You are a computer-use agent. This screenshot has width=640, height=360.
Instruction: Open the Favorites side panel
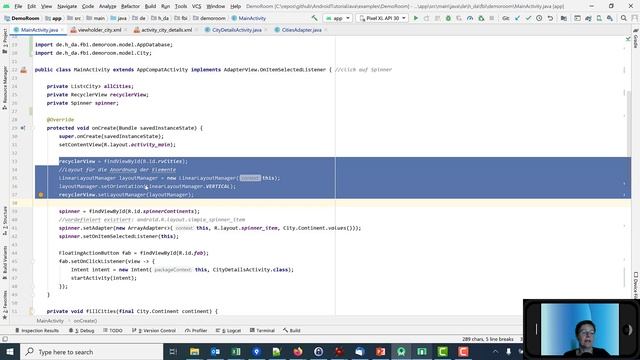click(x=5, y=305)
